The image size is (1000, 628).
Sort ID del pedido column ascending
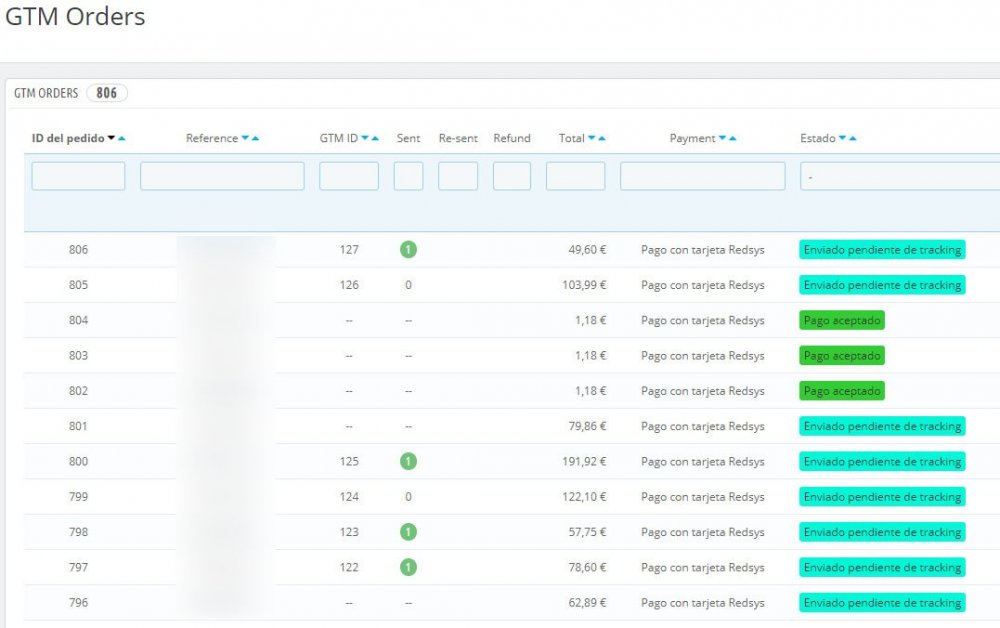tap(121, 139)
